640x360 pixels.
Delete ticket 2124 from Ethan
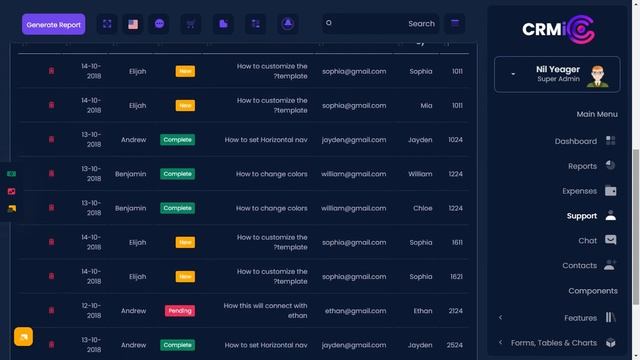click(x=51, y=311)
